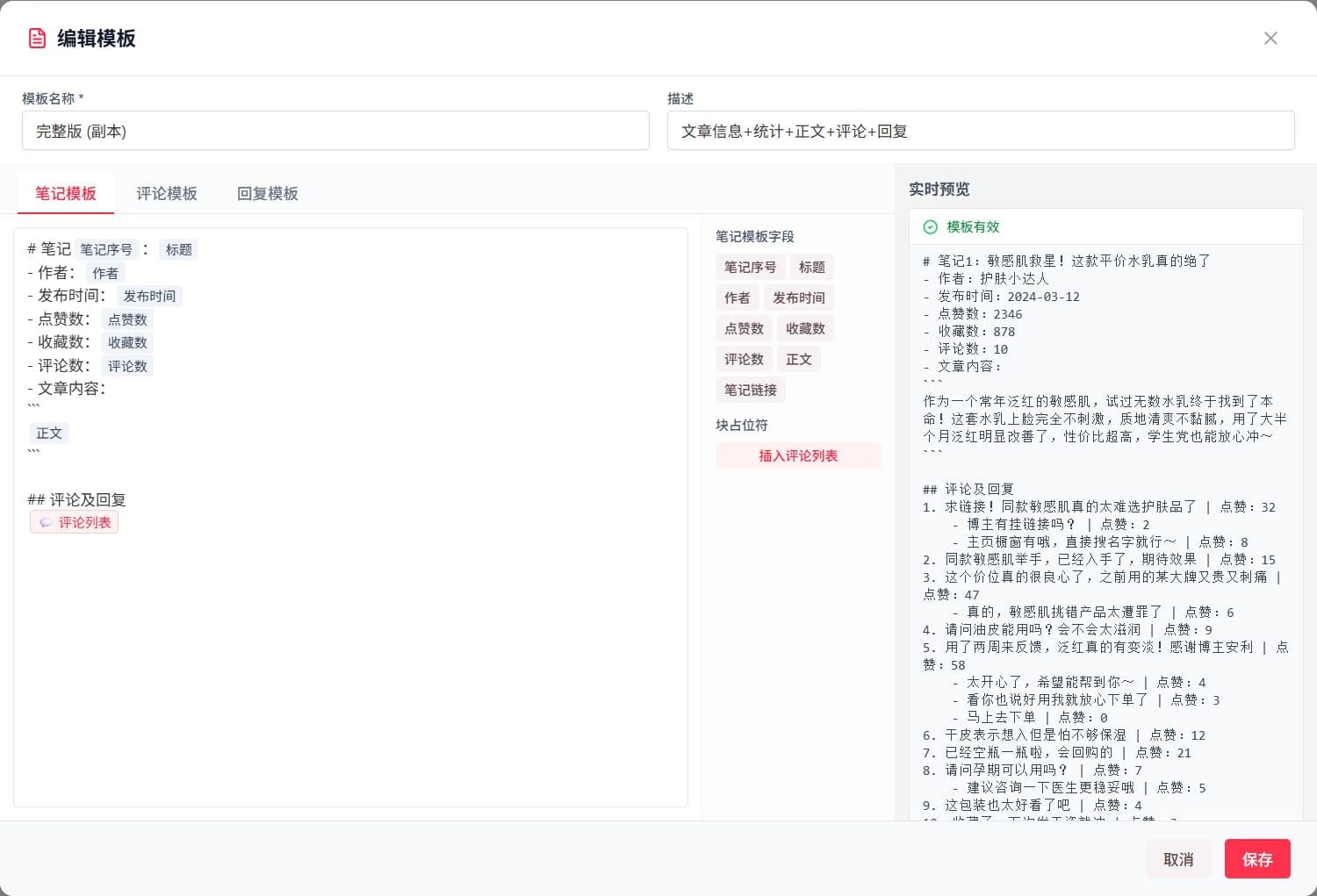Open the 回复模板 tab
Viewport: 1317px width, 896px height.
pyautogui.click(x=268, y=193)
